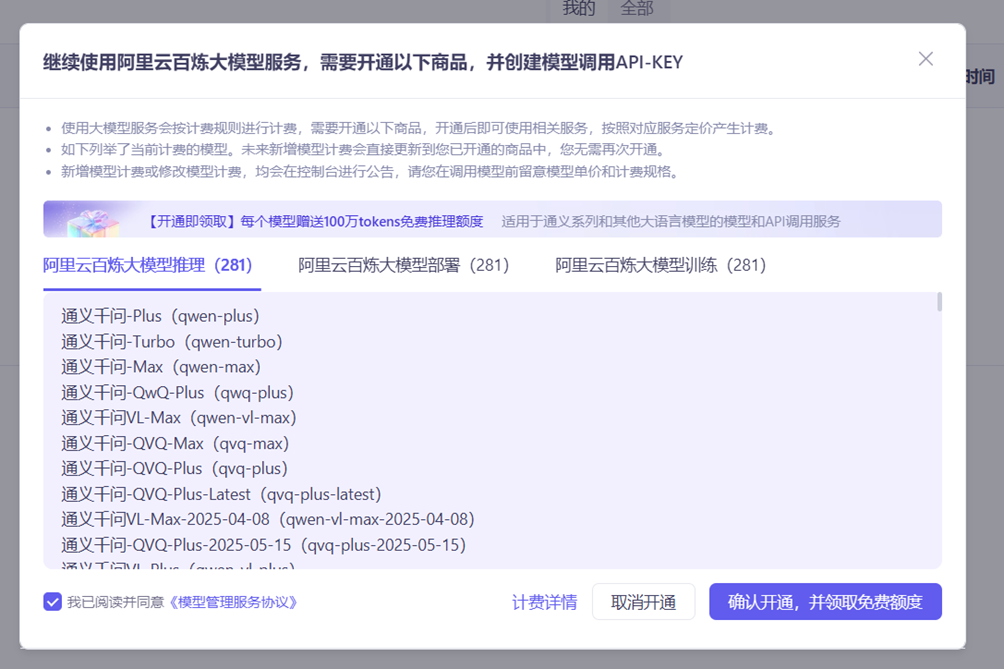Click the third bullet about 控制台进行公告
The width and height of the screenshot is (1004, 669).
pos(371,172)
